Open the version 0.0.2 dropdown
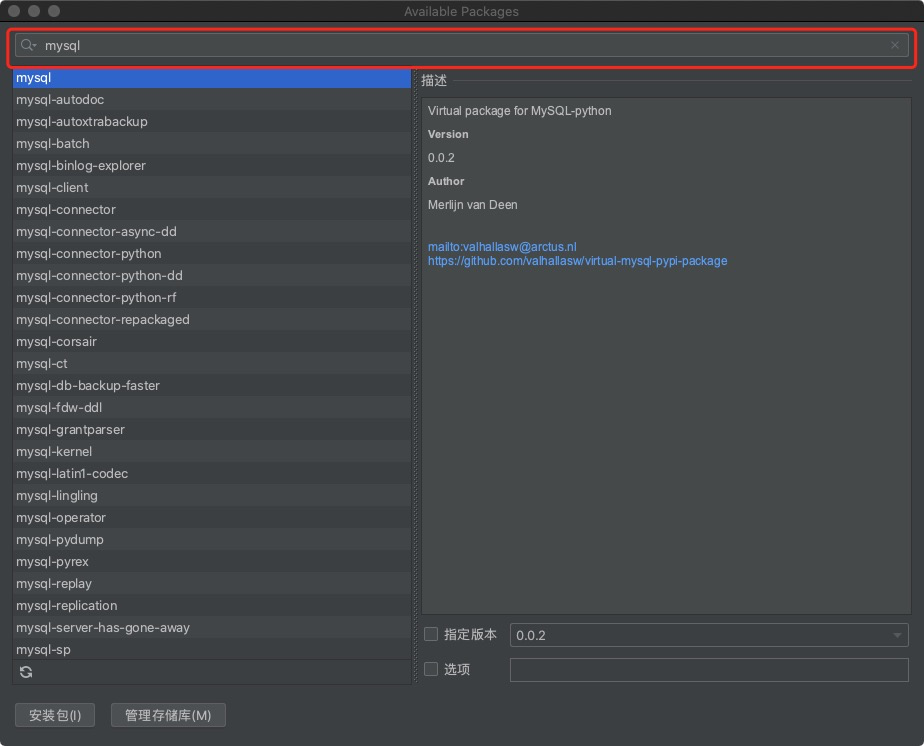 tap(709, 635)
